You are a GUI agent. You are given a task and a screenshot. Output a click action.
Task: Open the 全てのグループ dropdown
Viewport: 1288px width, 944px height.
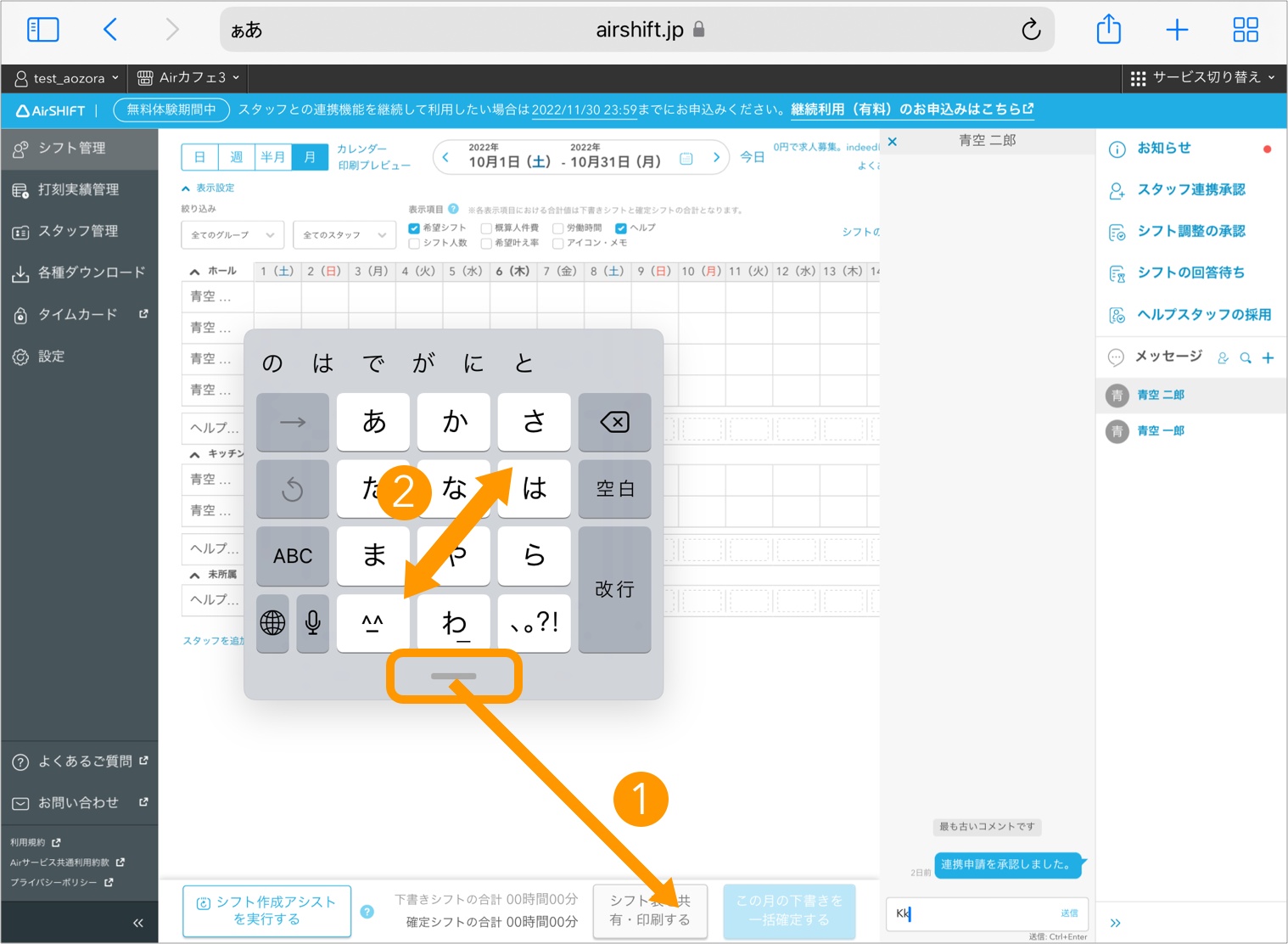232,235
